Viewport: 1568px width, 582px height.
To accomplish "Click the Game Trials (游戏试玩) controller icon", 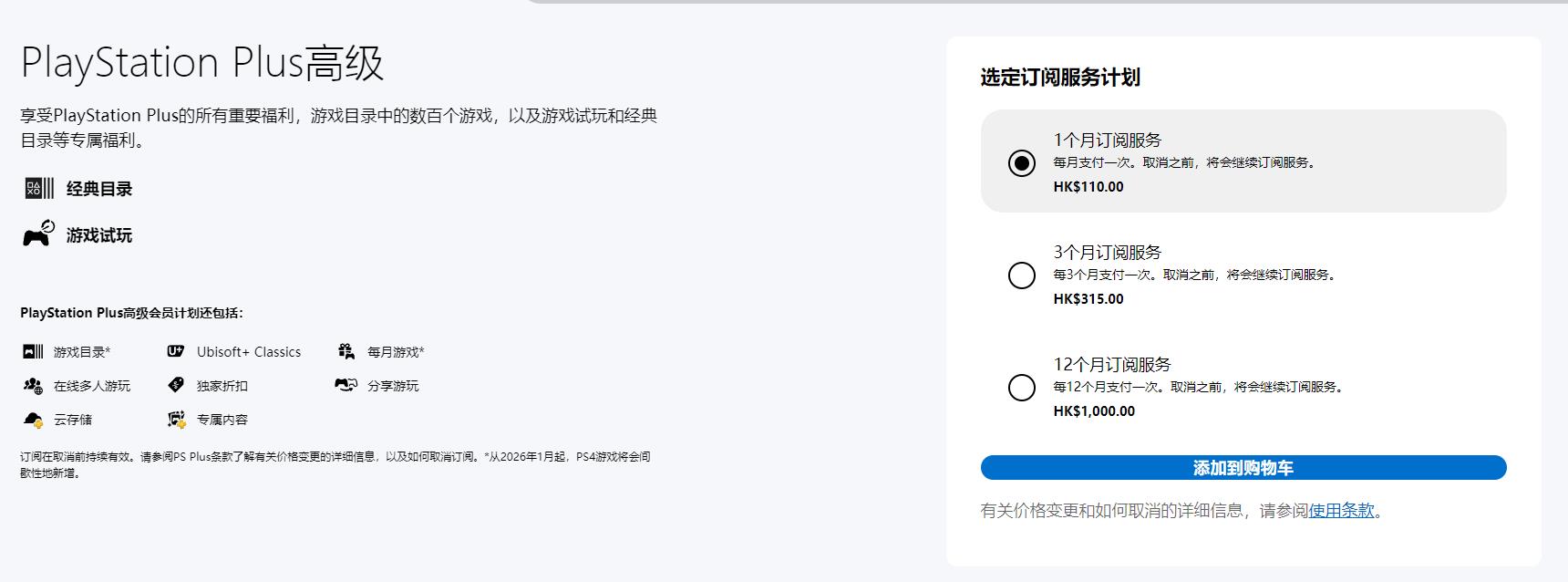I will click(x=38, y=234).
